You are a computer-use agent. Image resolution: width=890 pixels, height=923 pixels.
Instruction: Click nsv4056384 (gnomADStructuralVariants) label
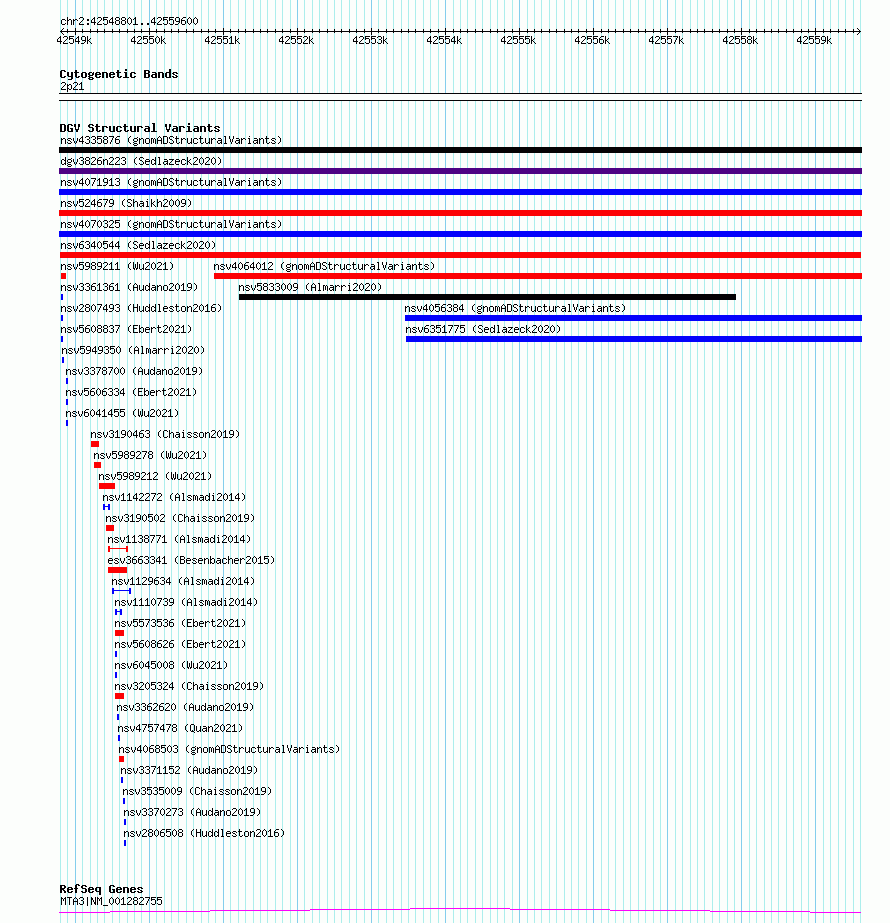coord(515,308)
